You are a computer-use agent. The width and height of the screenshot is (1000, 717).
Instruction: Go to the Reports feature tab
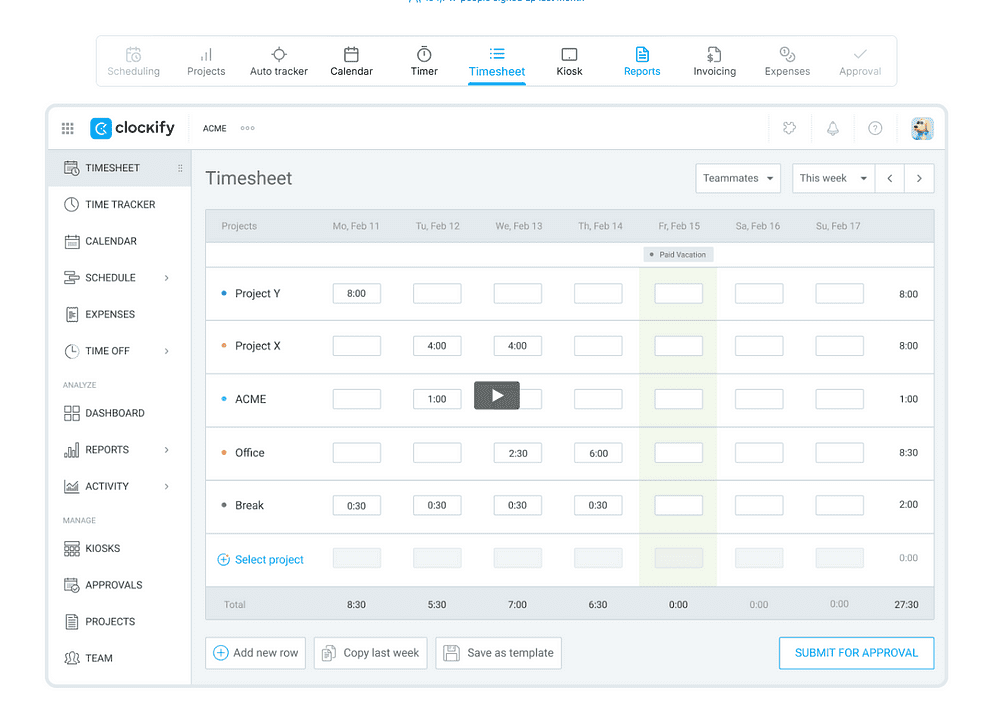(642, 61)
